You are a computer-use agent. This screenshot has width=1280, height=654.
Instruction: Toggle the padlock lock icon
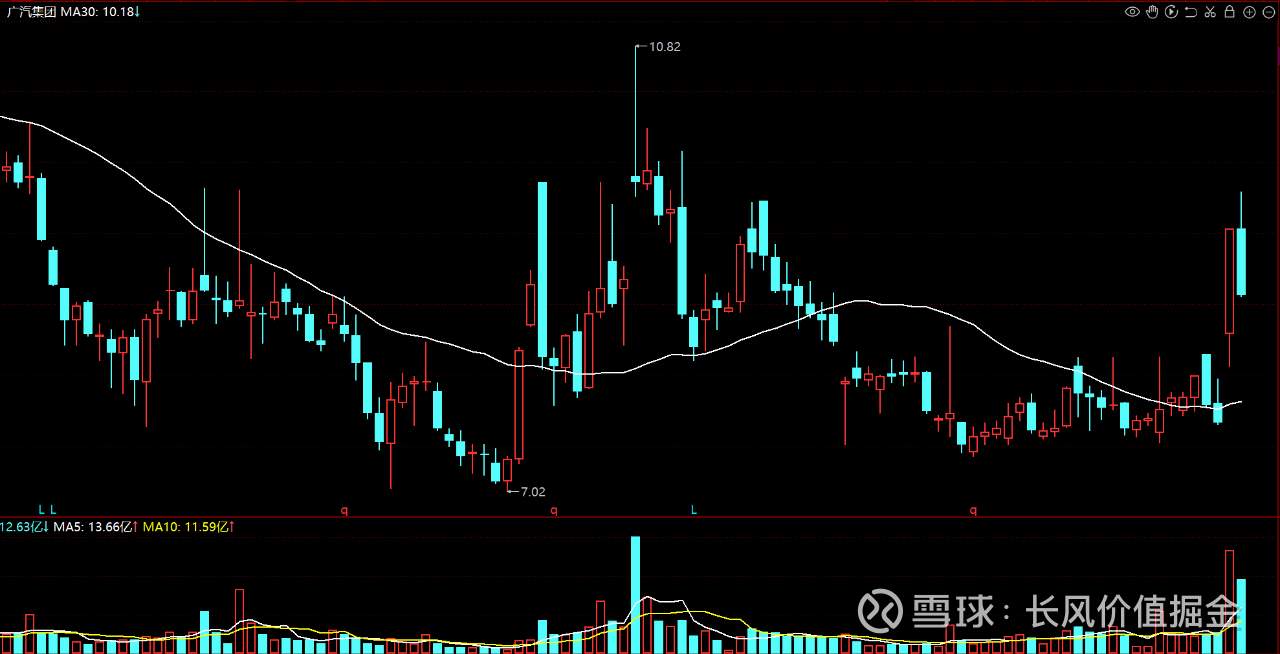click(x=1230, y=12)
